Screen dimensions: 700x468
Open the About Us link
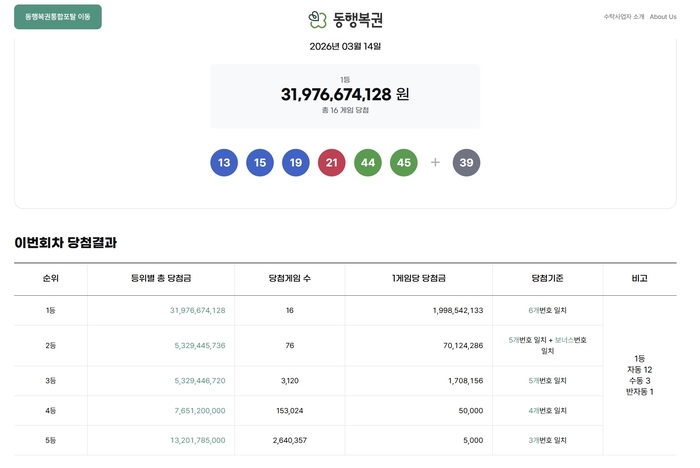pos(663,17)
